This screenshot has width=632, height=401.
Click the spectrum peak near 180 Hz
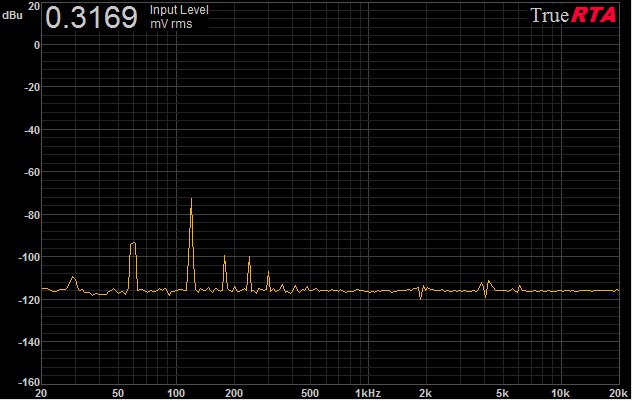pyautogui.click(x=225, y=270)
